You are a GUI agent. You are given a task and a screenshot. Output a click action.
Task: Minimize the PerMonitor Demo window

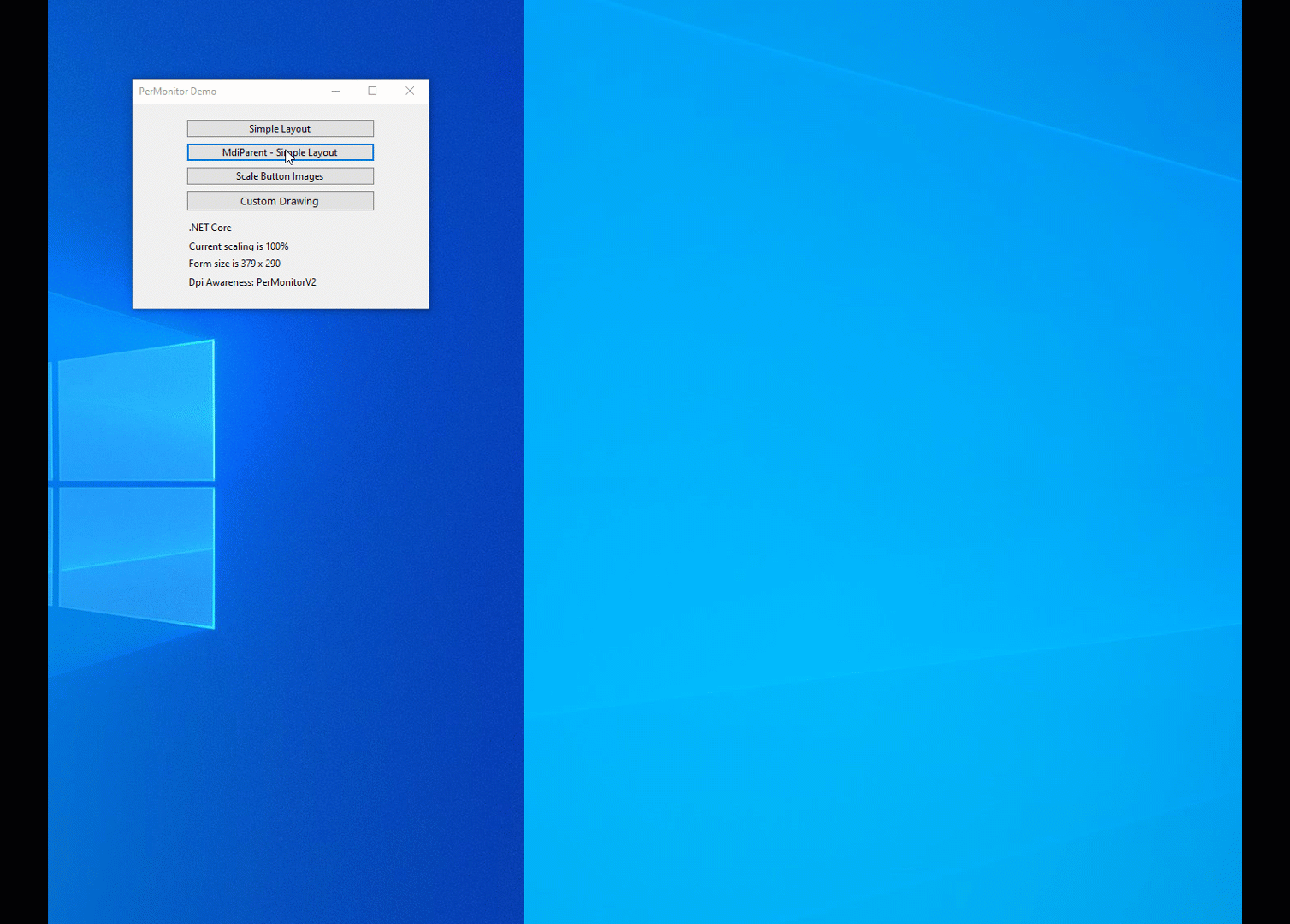335,92
